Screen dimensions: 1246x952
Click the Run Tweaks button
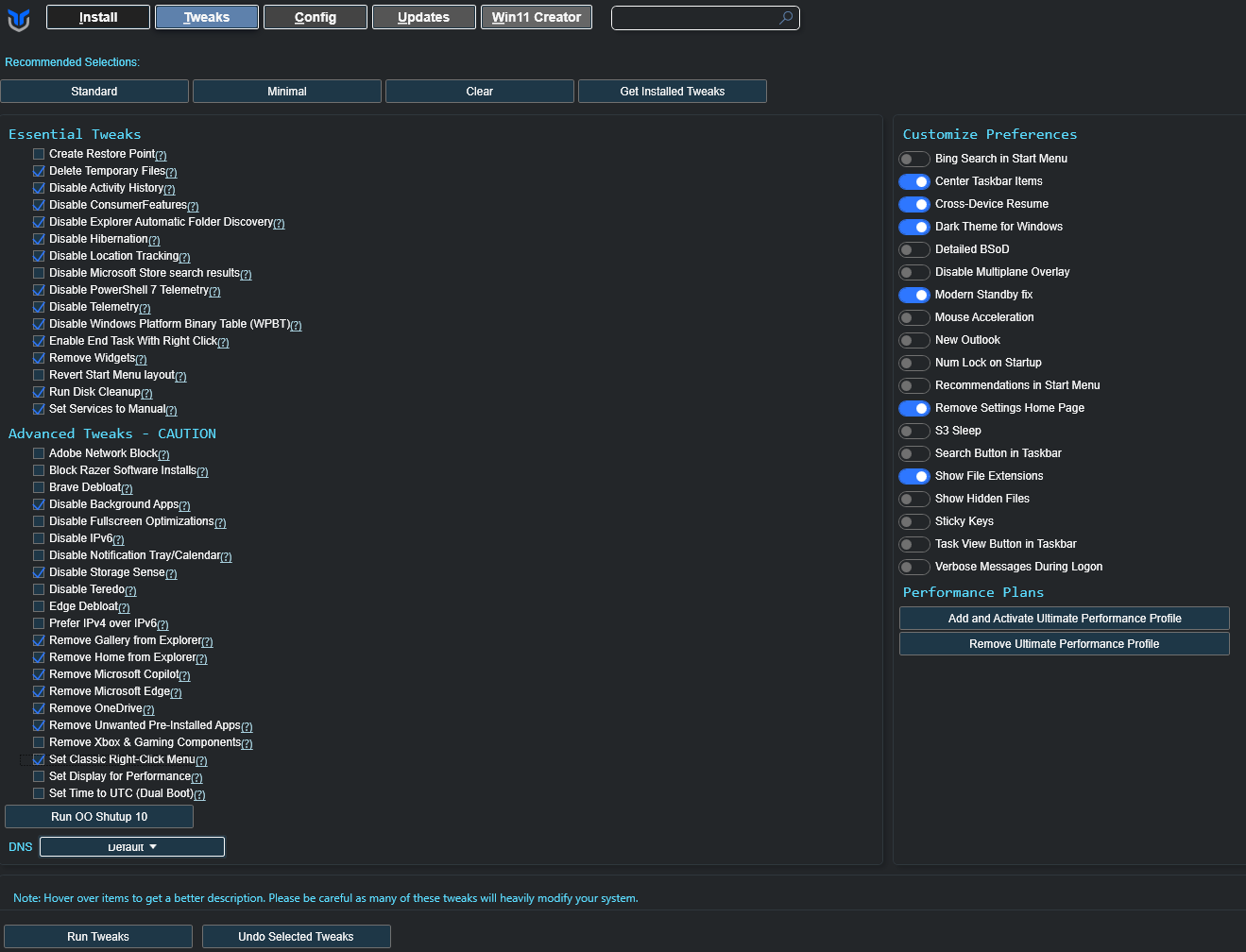[x=98, y=937]
